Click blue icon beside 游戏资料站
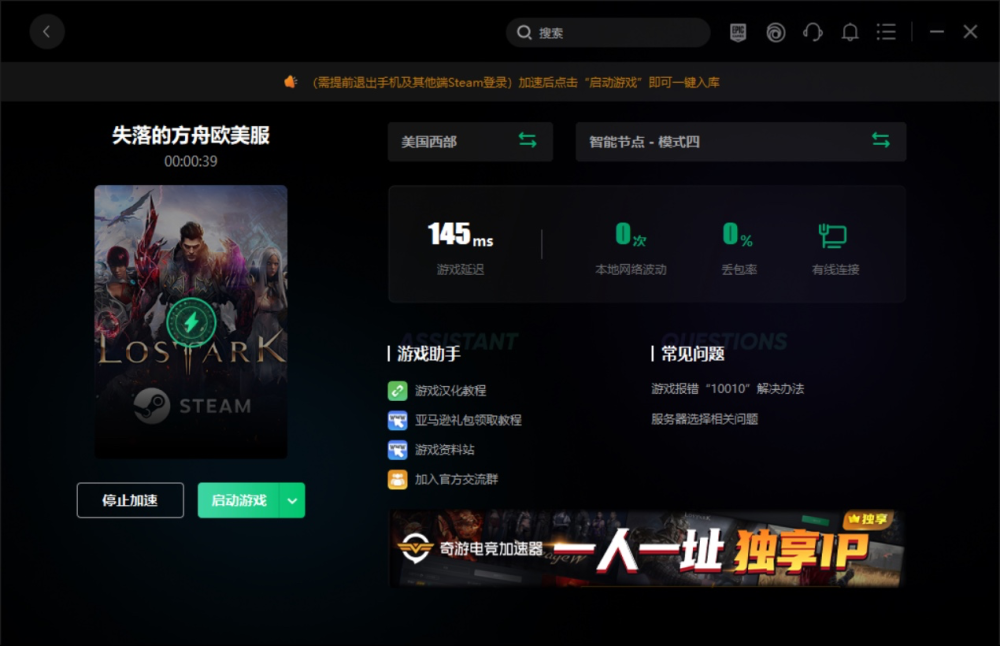The width and height of the screenshot is (1000, 646). [397, 450]
